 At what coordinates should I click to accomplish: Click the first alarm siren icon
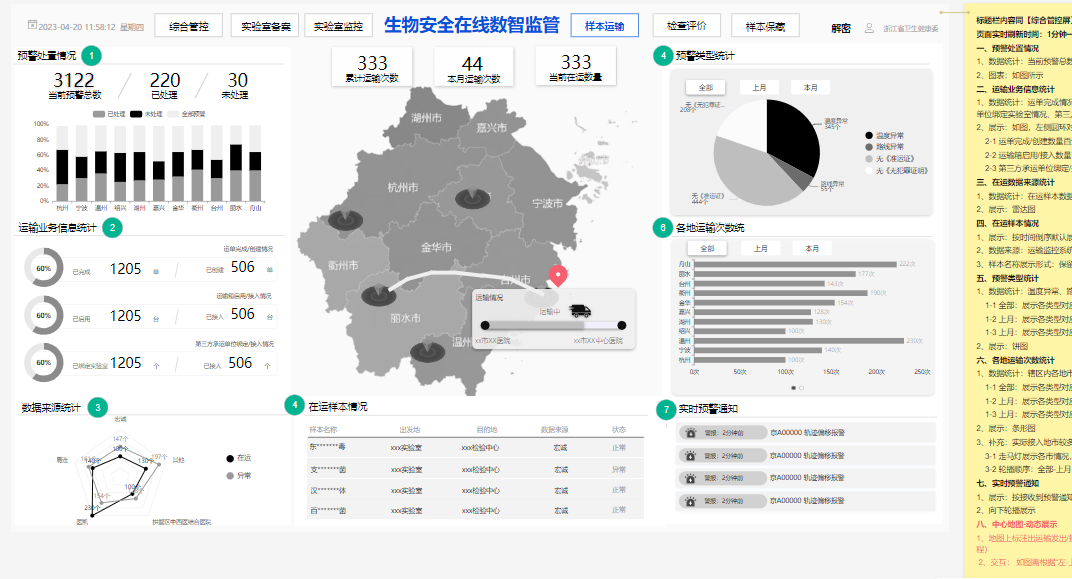pos(690,432)
